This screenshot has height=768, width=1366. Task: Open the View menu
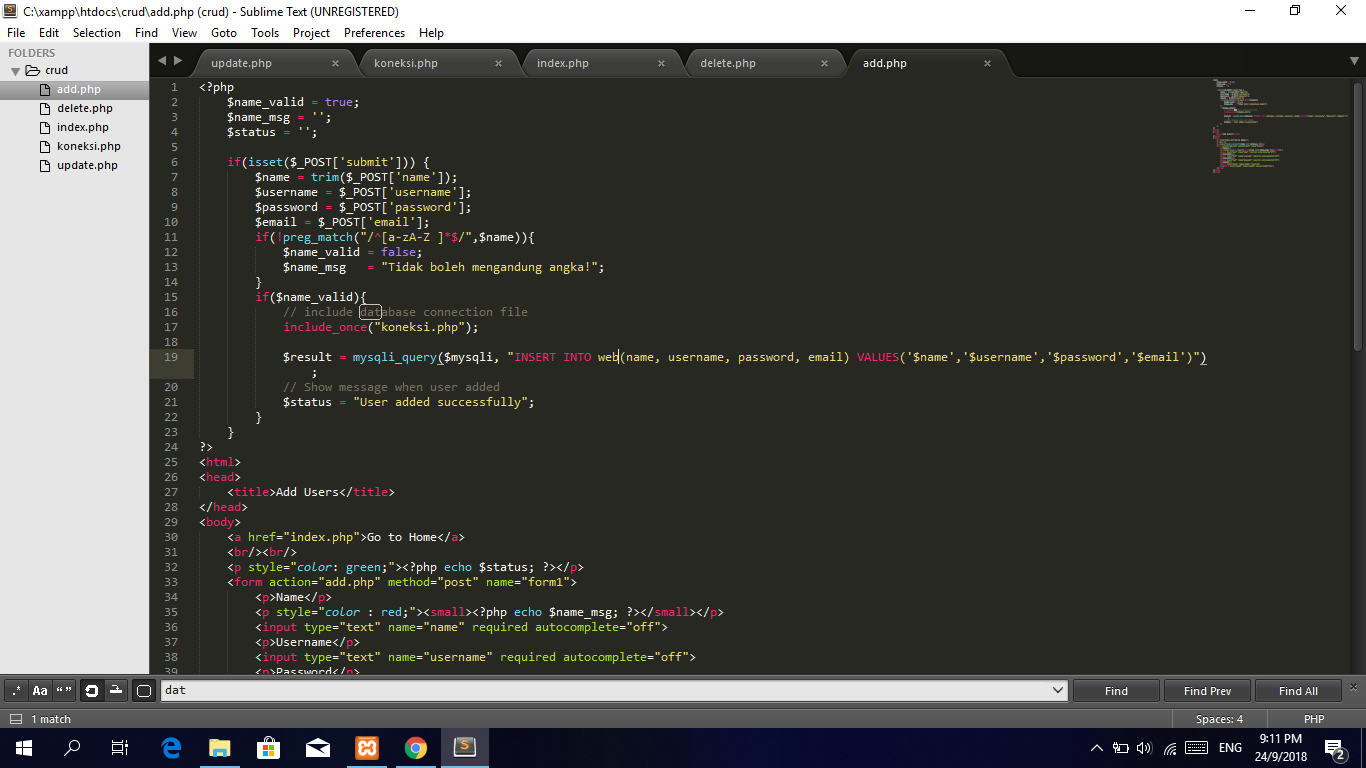(x=184, y=32)
